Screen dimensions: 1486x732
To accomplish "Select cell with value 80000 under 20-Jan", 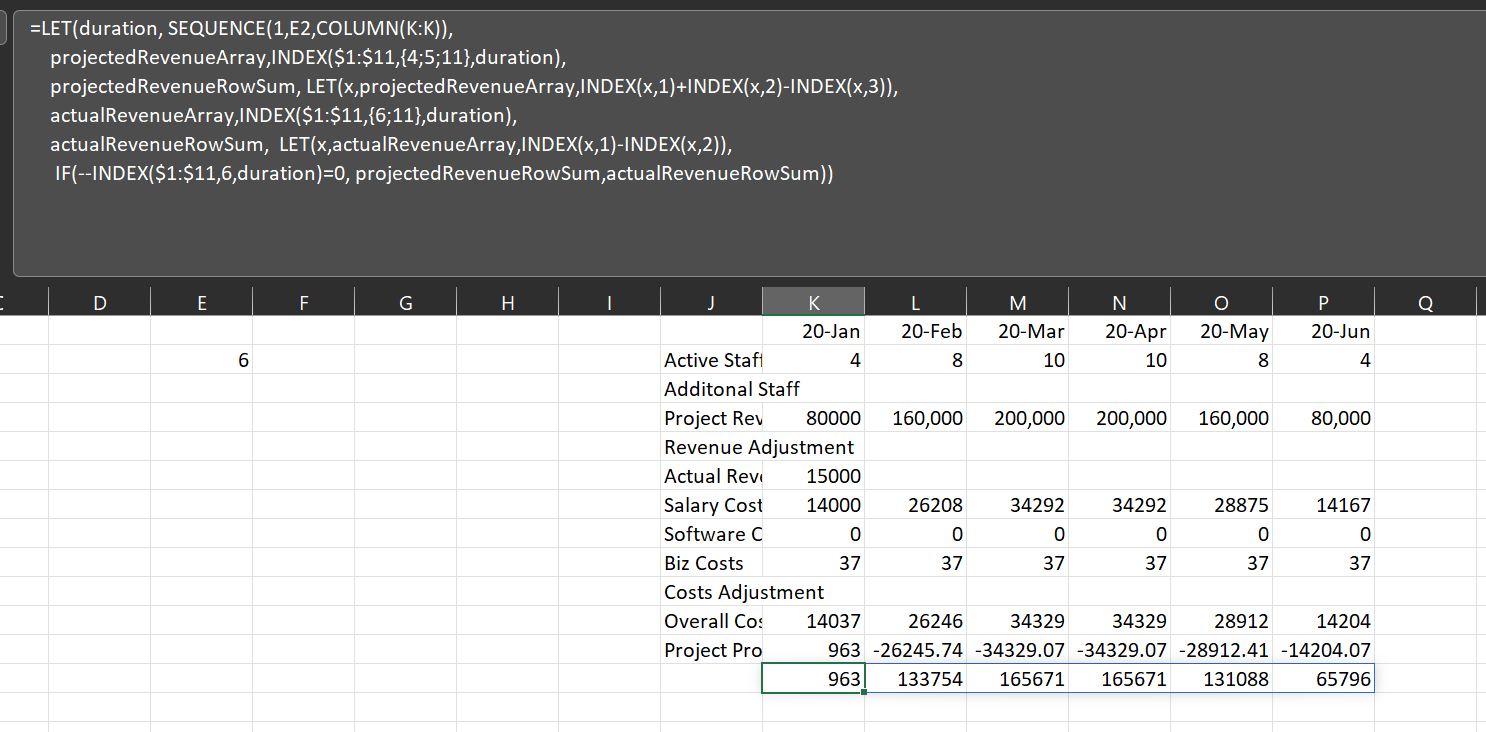I will tap(813, 418).
